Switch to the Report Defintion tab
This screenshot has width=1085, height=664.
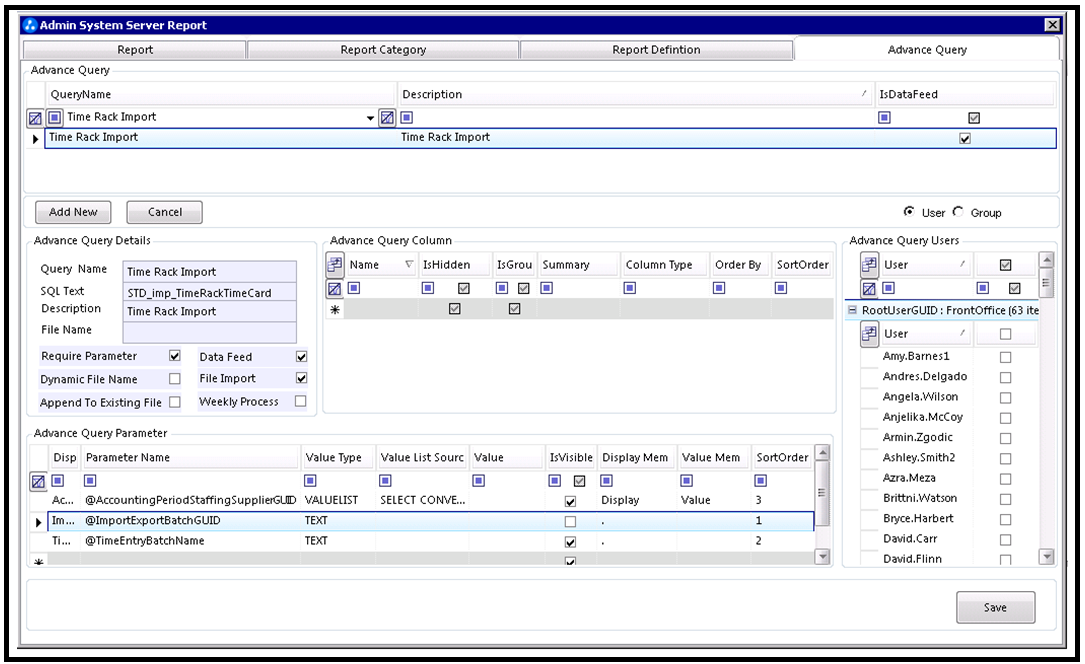pos(656,50)
